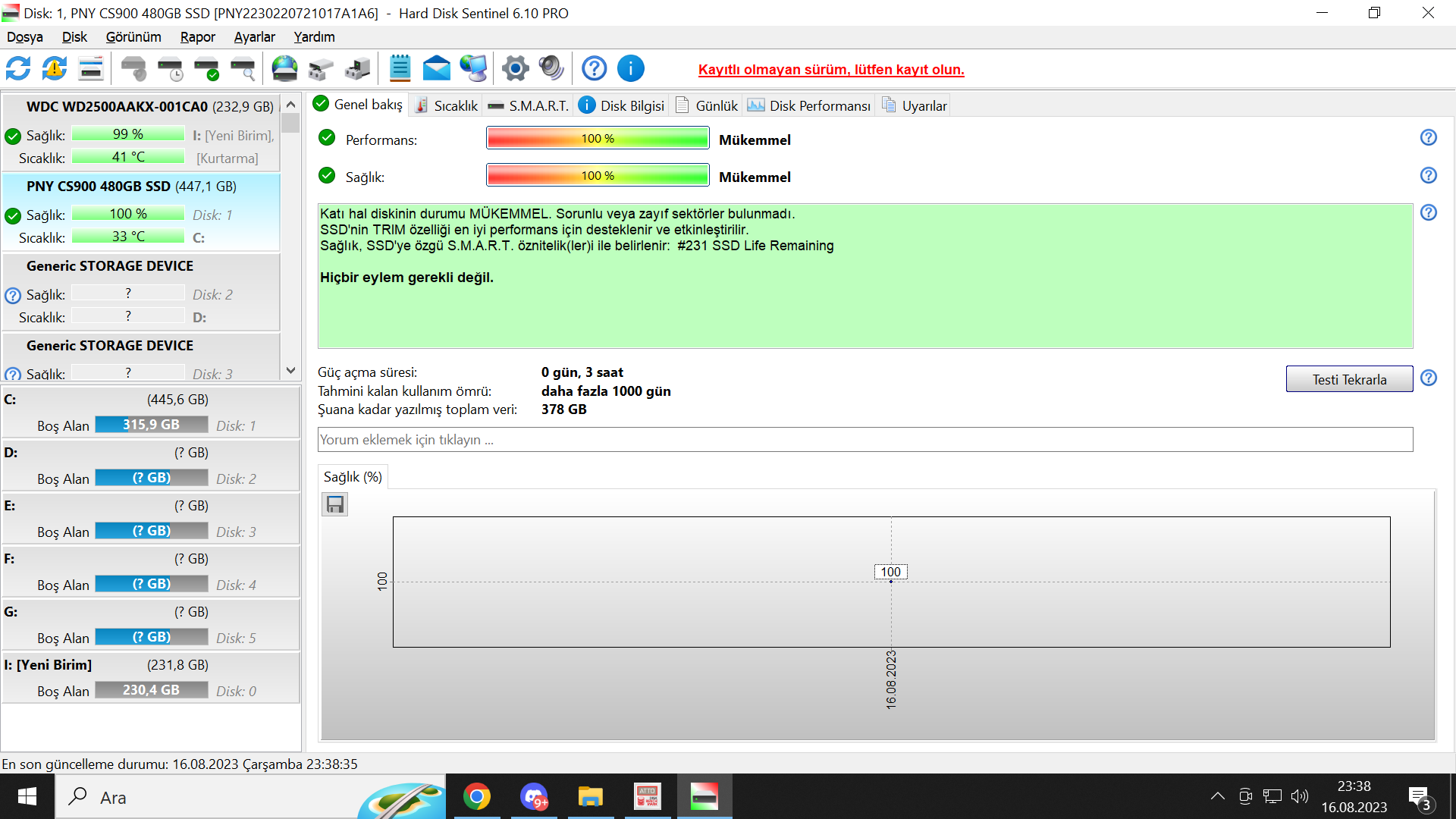Image resolution: width=1456 pixels, height=819 pixels.
Task: Click the blue refresh arrows icon
Action: 18,69
